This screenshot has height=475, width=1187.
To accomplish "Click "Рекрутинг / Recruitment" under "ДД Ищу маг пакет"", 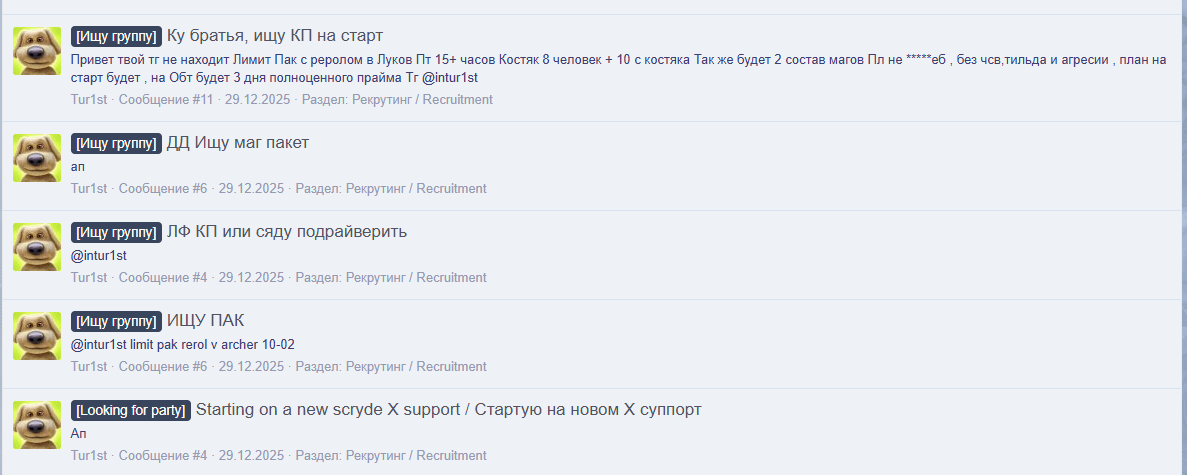I will [416, 189].
